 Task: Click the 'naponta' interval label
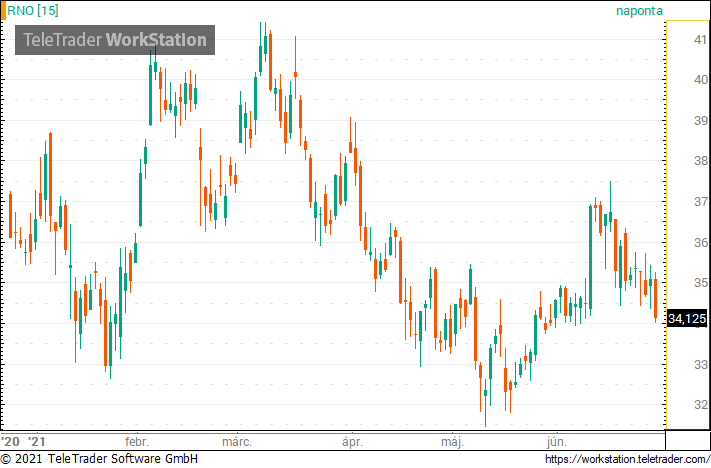click(639, 11)
